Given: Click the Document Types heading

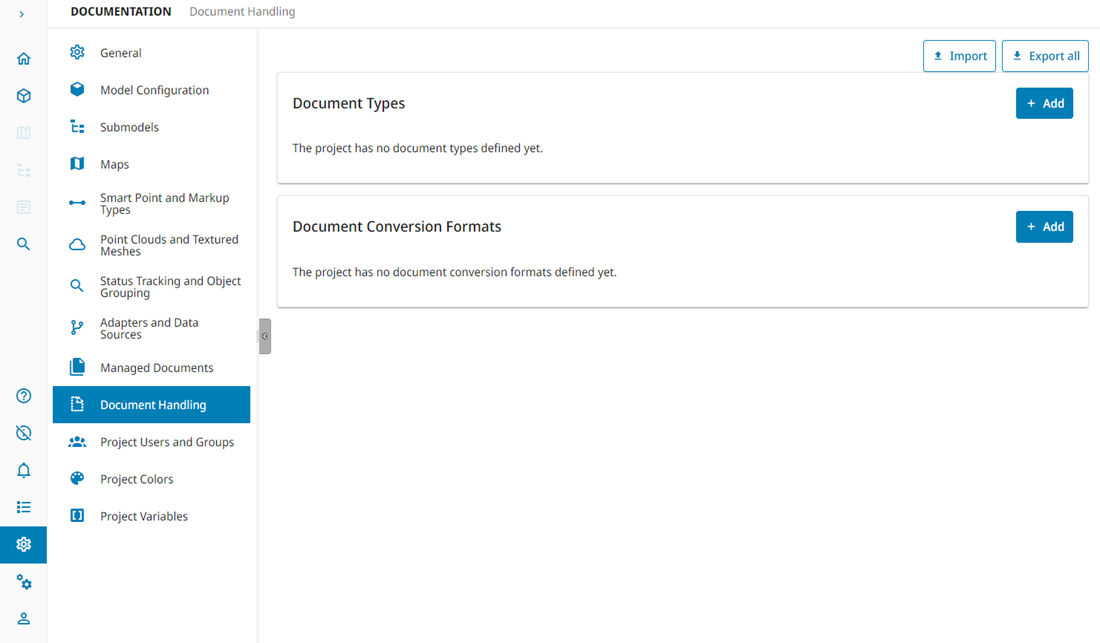Looking at the screenshot, I should tap(349, 103).
